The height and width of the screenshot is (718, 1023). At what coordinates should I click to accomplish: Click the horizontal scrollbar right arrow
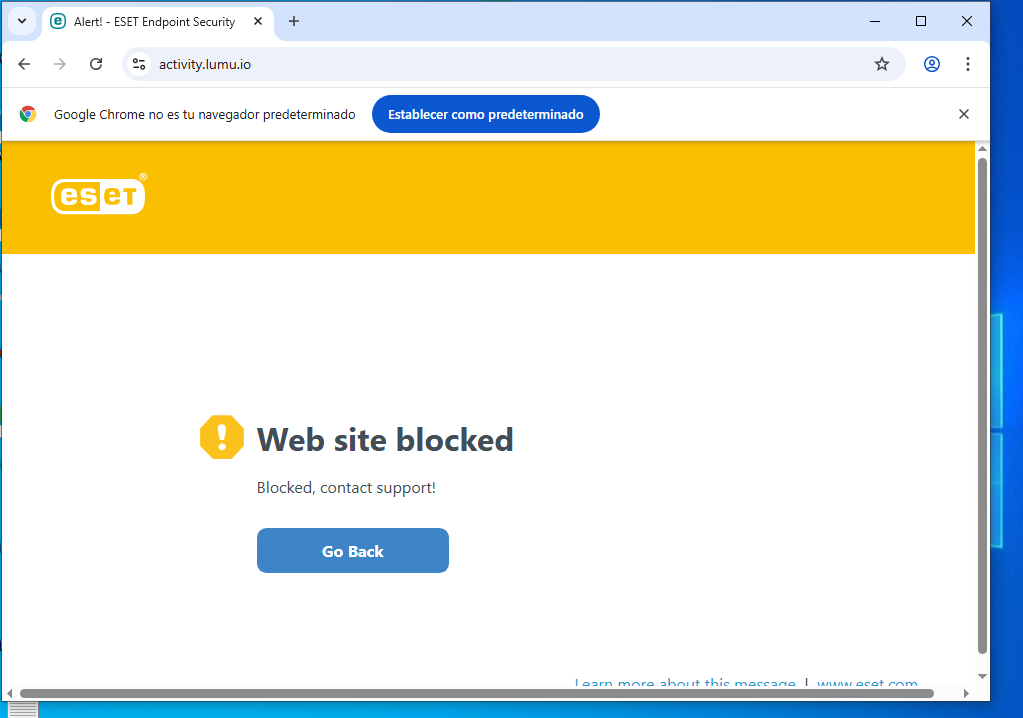(x=966, y=693)
